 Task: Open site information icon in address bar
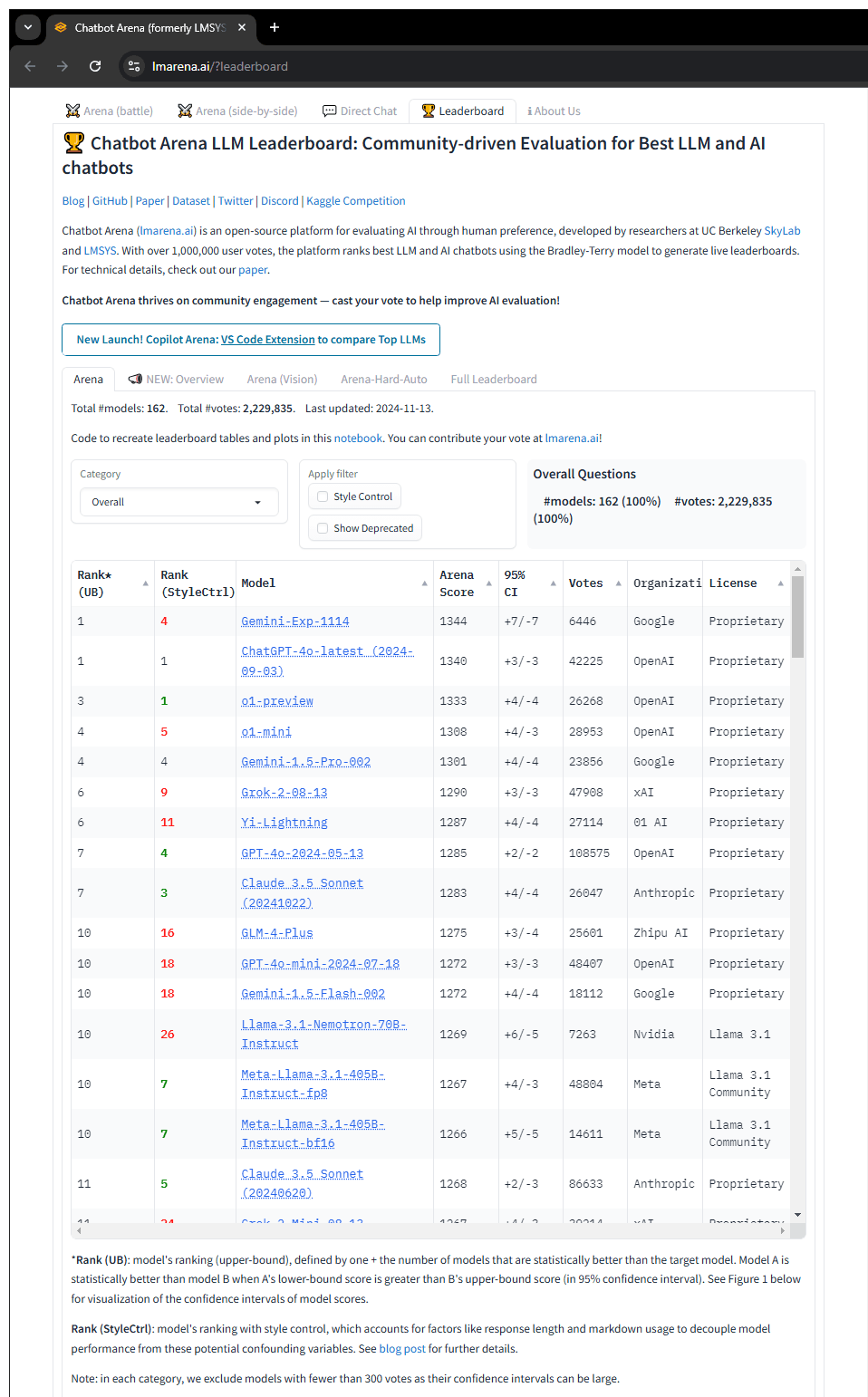coord(134,66)
